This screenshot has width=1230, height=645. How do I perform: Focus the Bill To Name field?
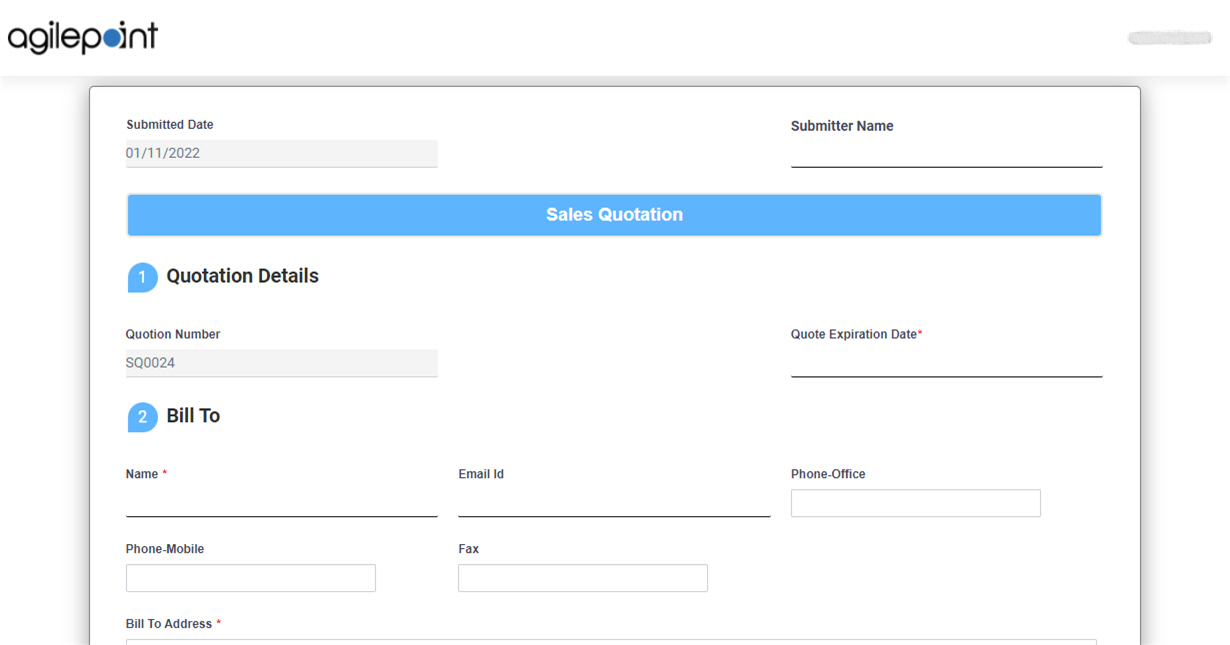point(282,503)
